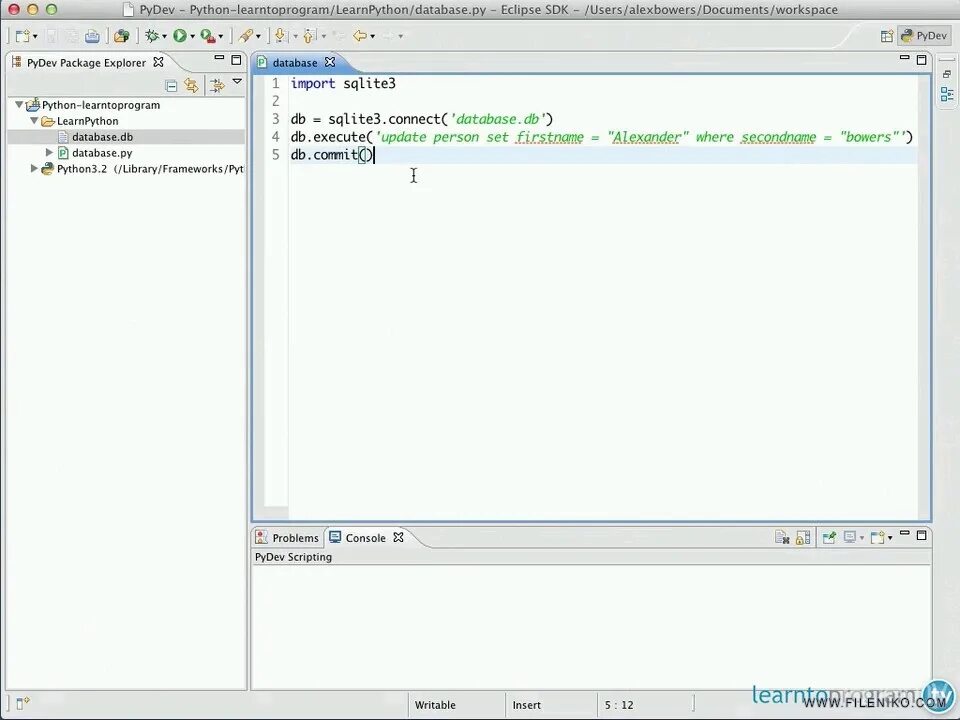The width and height of the screenshot is (960, 720).
Task: Select the LearnPython folder
Action: (x=88, y=121)
